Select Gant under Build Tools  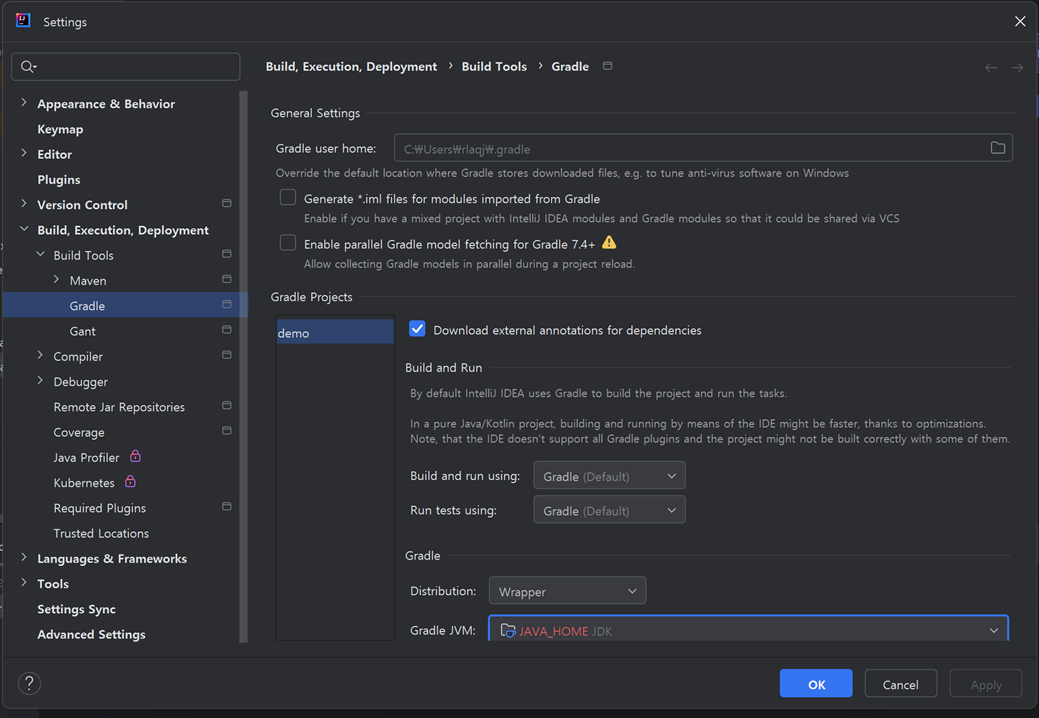(82, 331)
